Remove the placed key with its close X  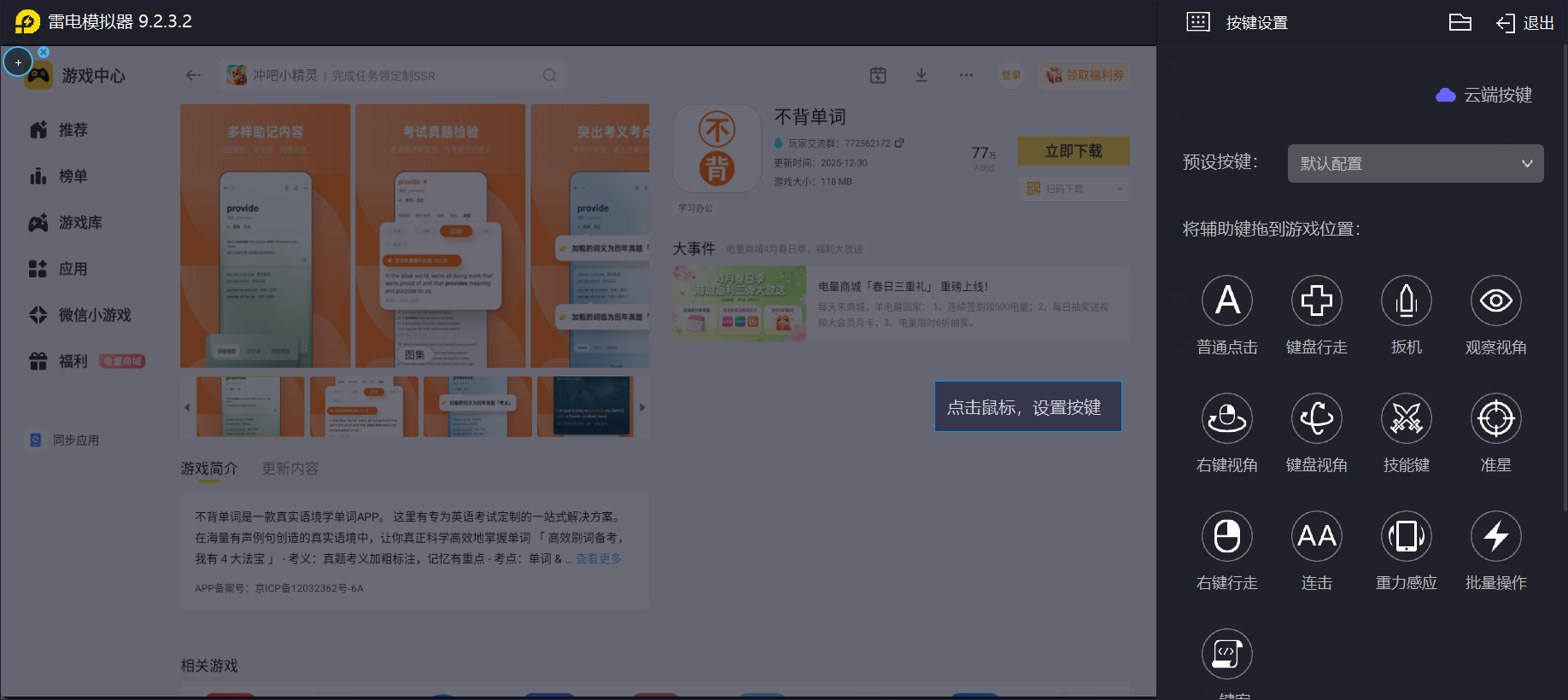[x=44, y=52]
